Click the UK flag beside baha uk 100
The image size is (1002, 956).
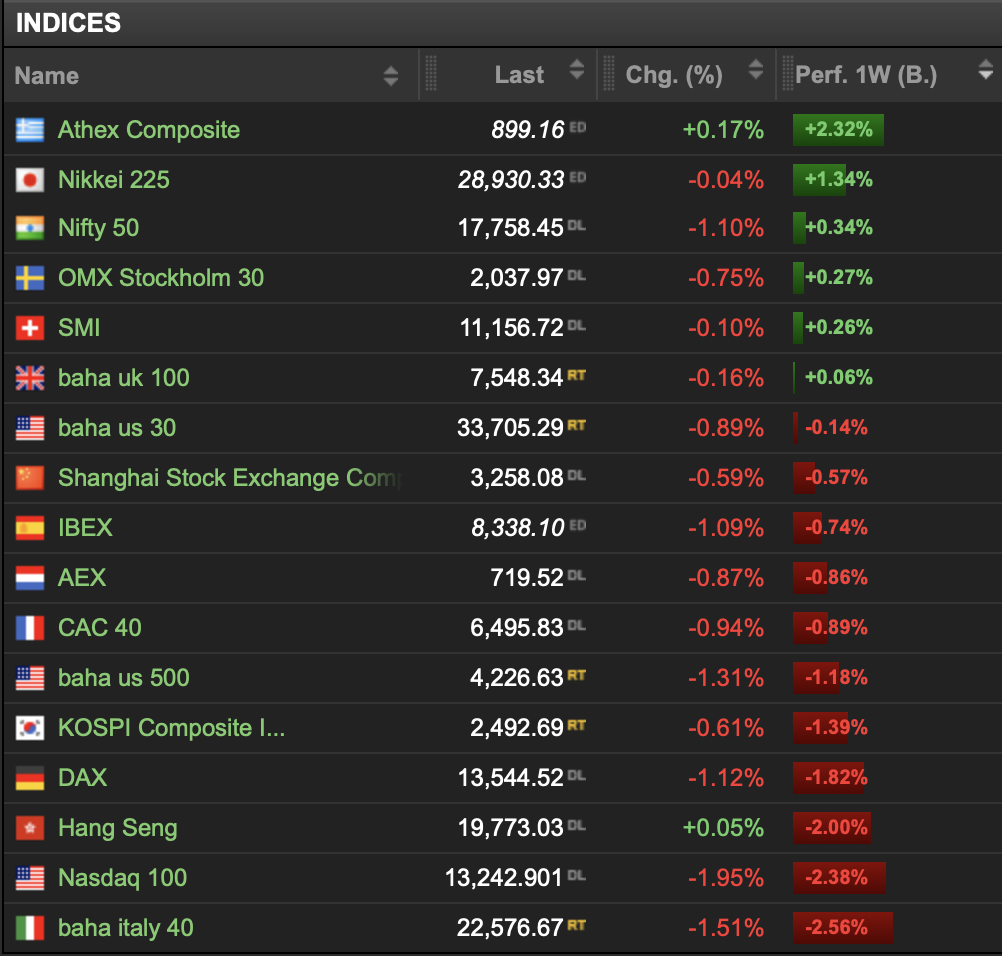click(x=30, y=378)
